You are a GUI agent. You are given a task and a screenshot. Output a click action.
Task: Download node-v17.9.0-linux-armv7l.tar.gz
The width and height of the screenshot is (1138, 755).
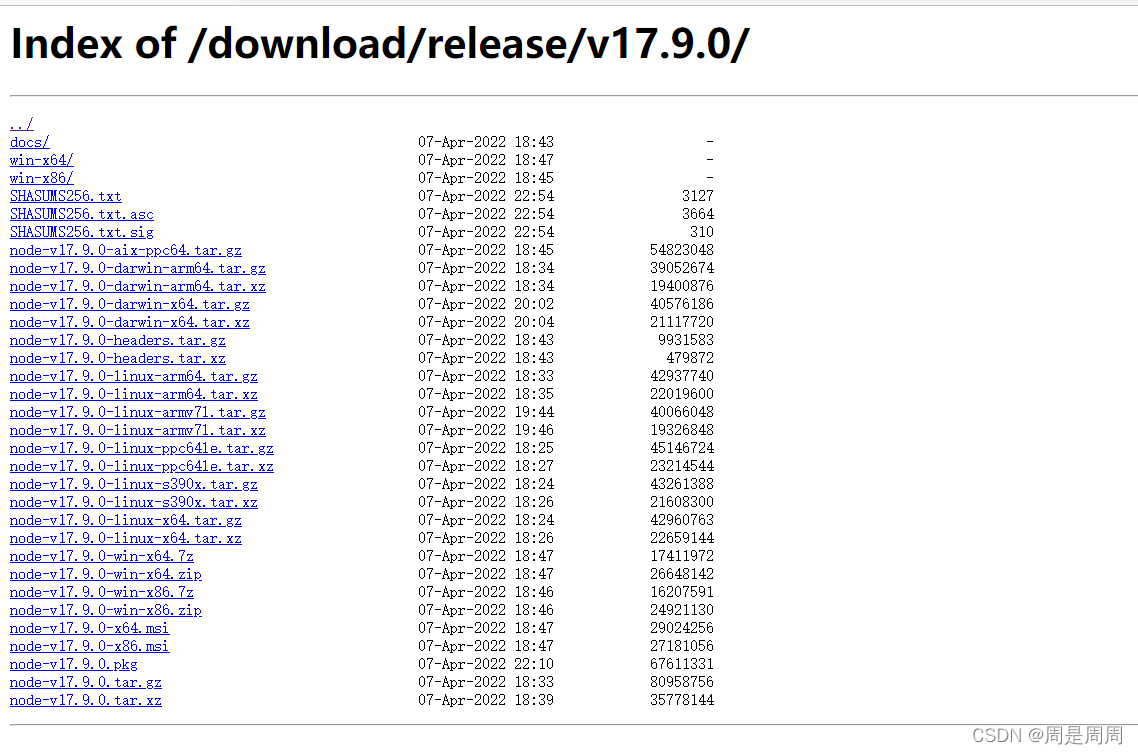tap(137, 412)
